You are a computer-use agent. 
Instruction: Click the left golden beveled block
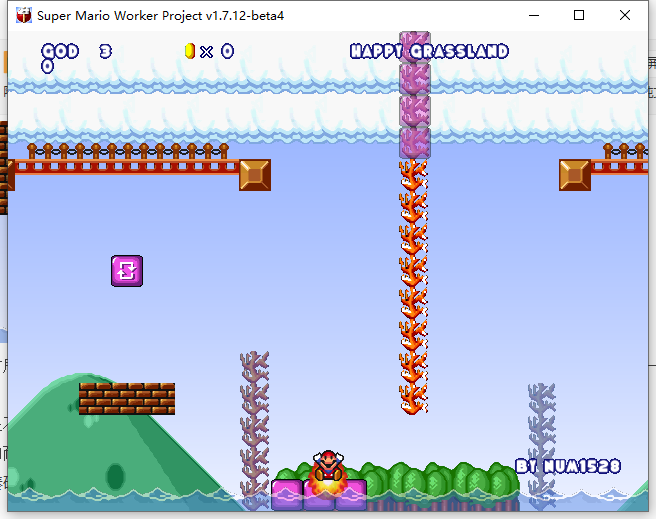click(x=255, y=175)
